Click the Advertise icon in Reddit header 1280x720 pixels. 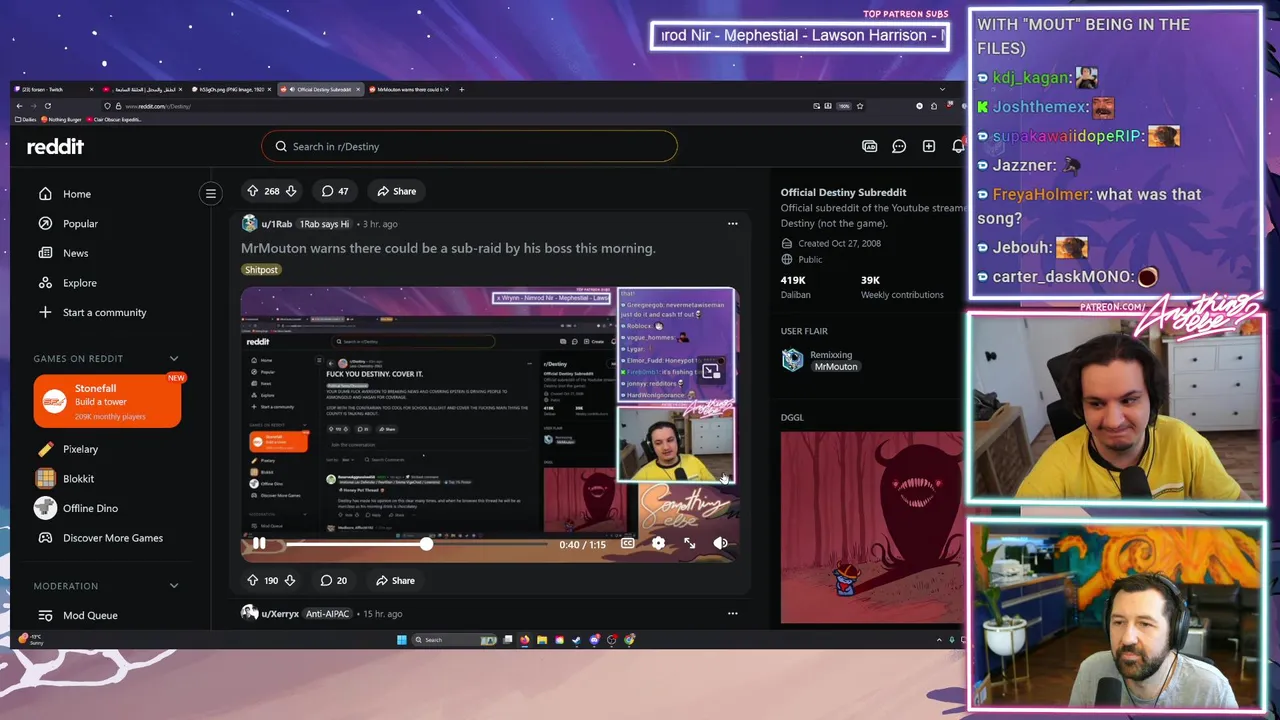click(x=869, y=146)
